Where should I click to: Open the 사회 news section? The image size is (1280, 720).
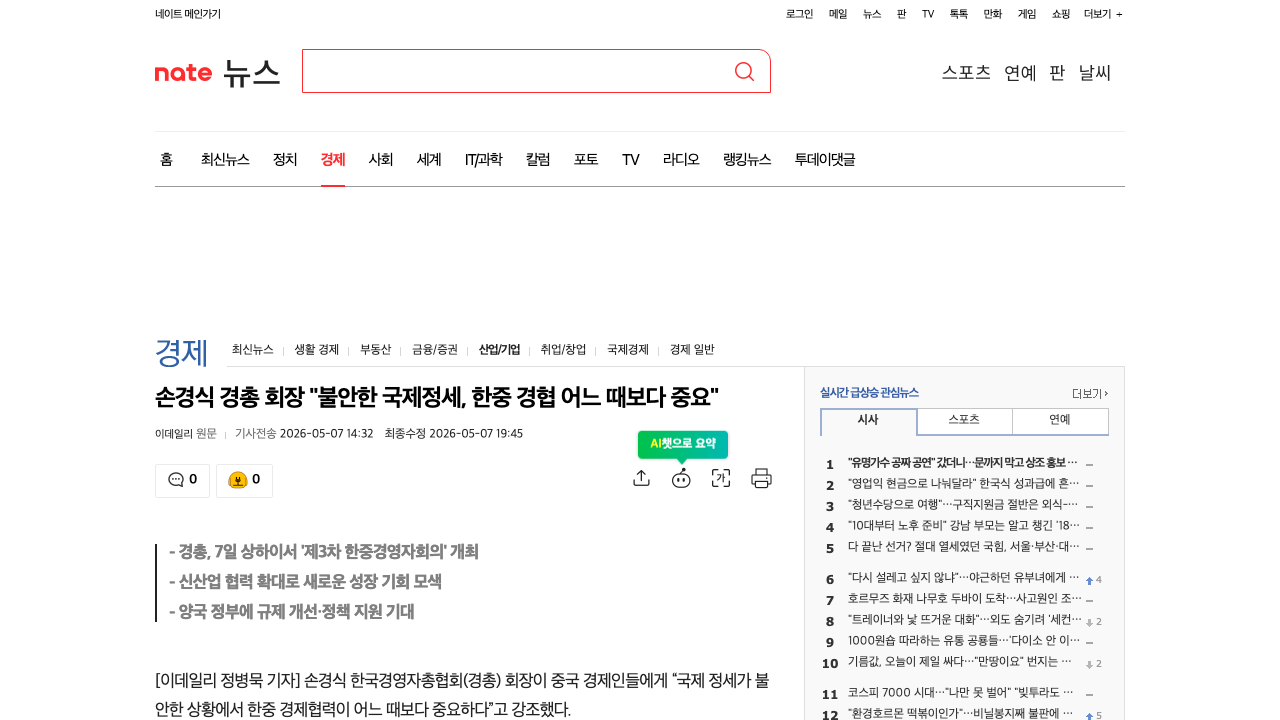(x=381, y=160)
